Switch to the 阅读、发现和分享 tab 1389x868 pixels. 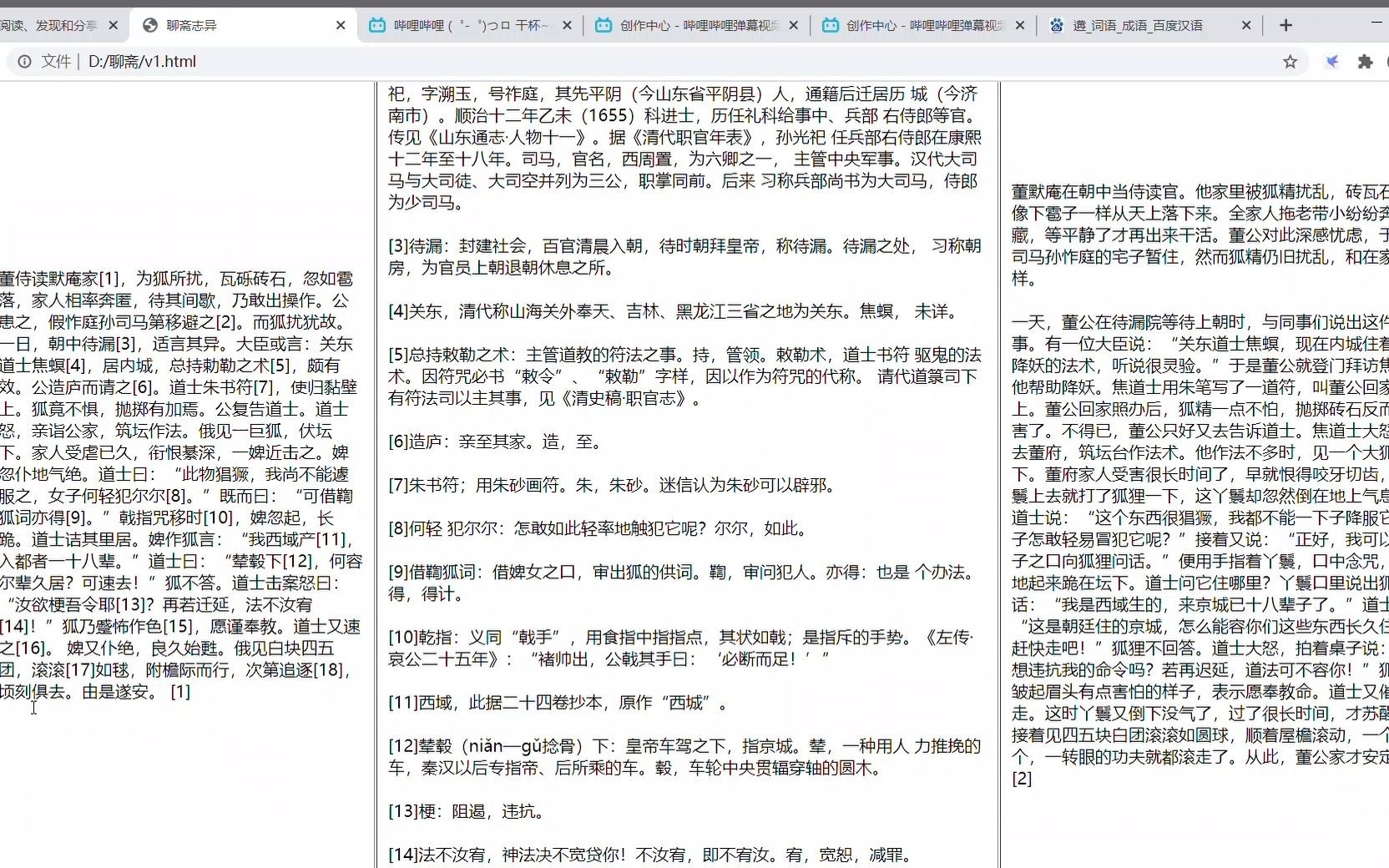point(58,26)
